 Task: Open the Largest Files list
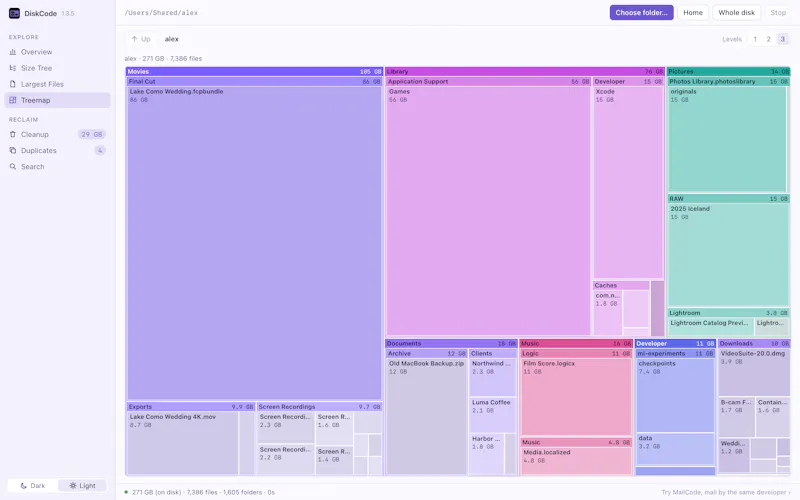57,84
